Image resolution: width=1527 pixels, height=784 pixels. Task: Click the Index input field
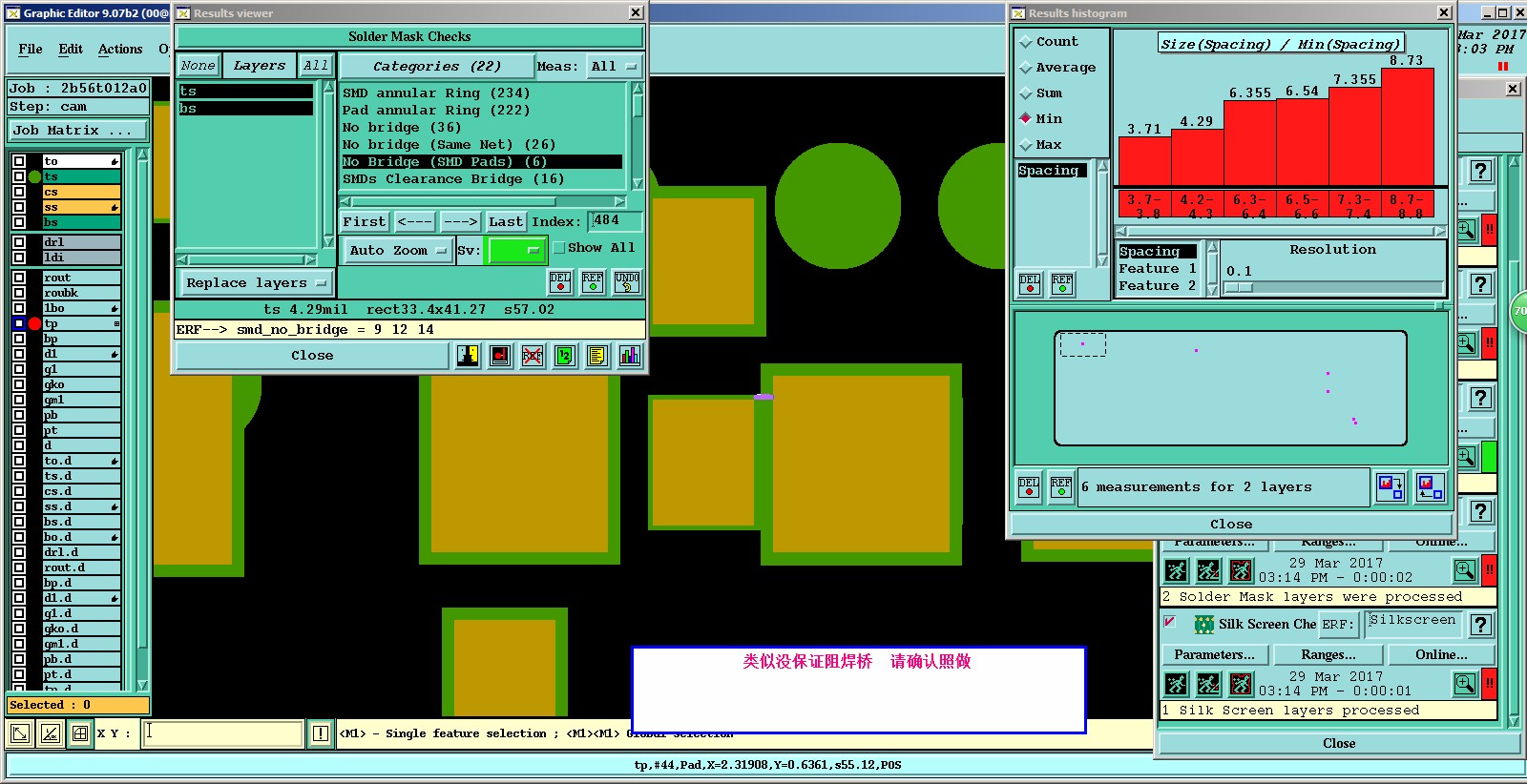[x=616, y=221]
